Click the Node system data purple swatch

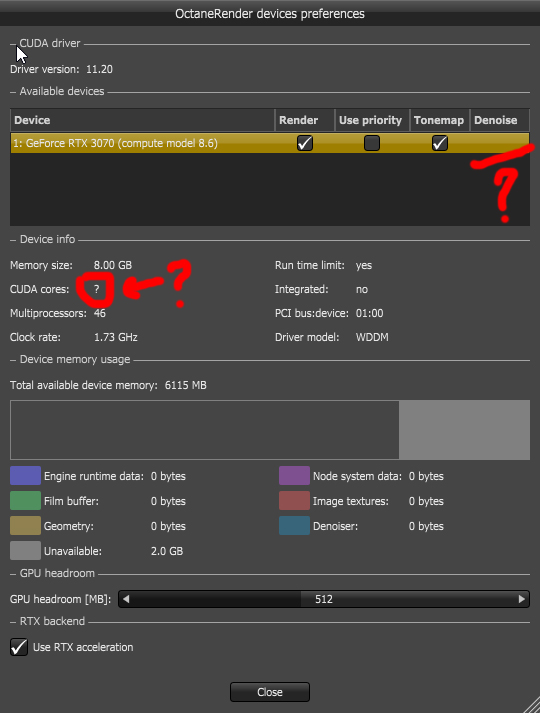[x=294, y=476]
